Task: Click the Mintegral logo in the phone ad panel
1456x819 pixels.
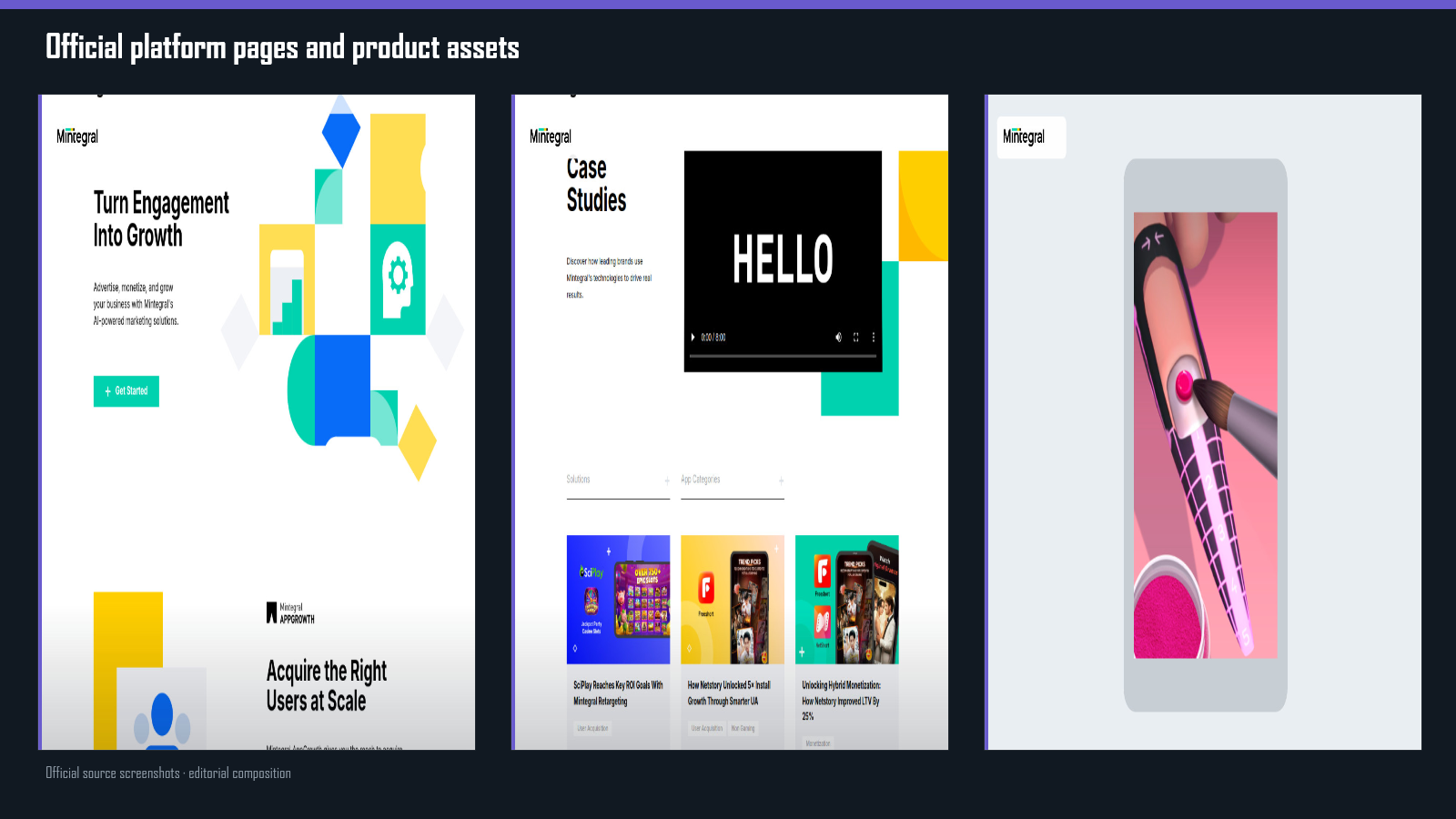Action: tap(1024, 136)
